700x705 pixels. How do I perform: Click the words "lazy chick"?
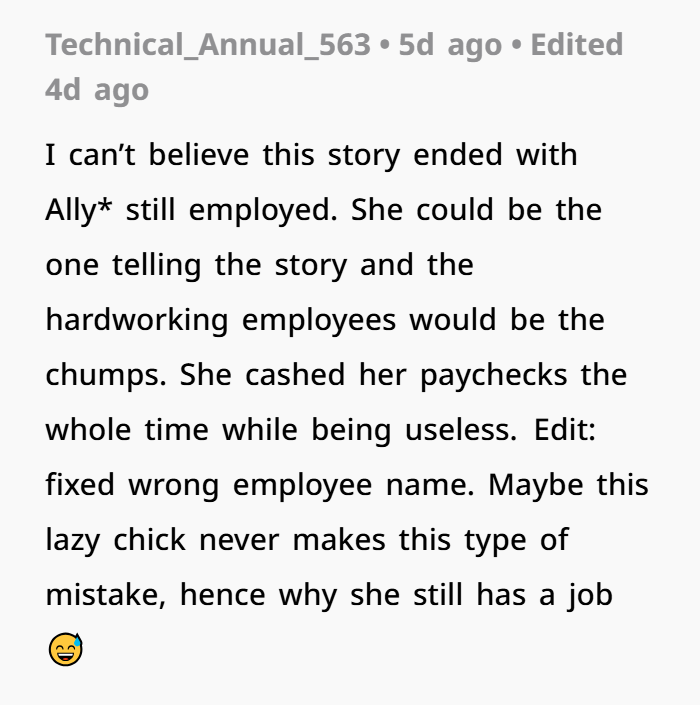(x=116, y=540)
